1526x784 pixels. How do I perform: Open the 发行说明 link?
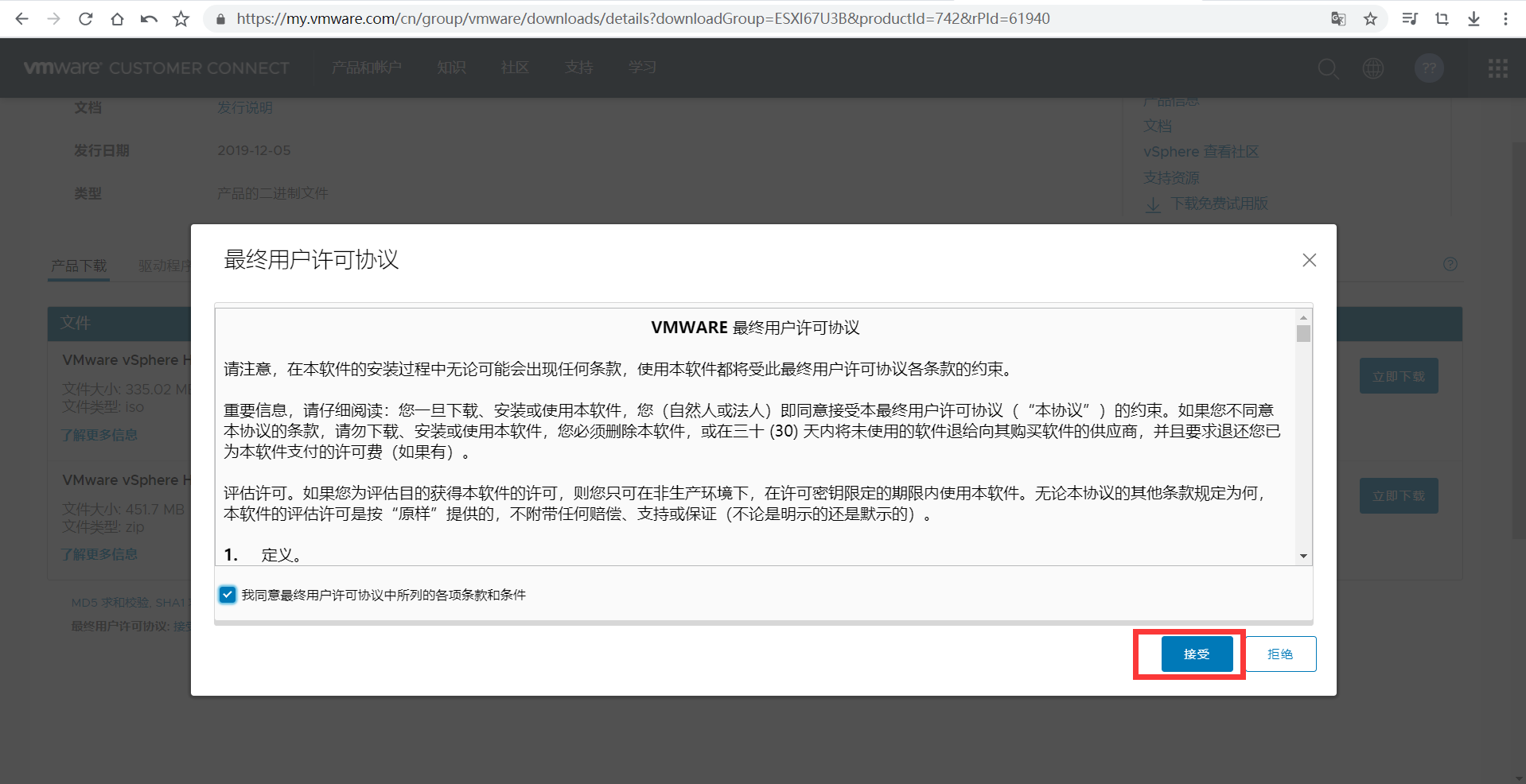click(245, 107)
